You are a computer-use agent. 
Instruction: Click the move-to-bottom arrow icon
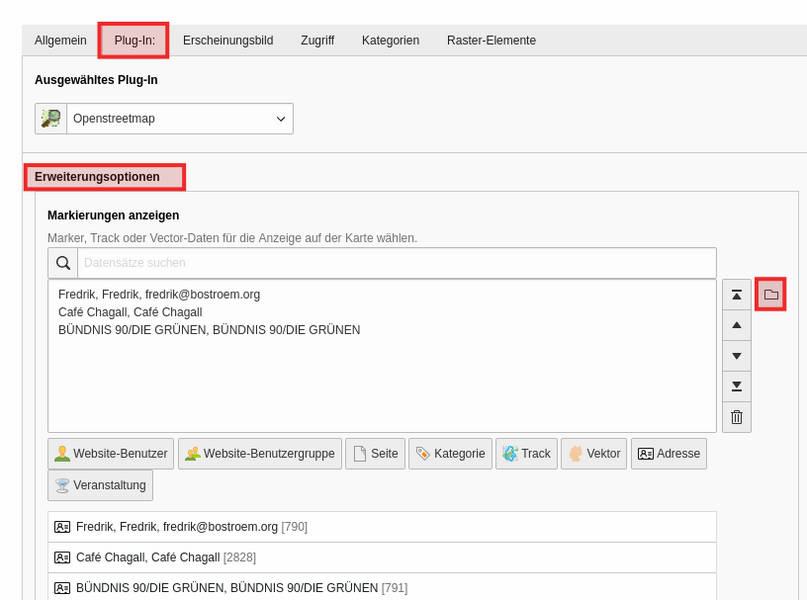pyautogui.click(x=736, y=386)
